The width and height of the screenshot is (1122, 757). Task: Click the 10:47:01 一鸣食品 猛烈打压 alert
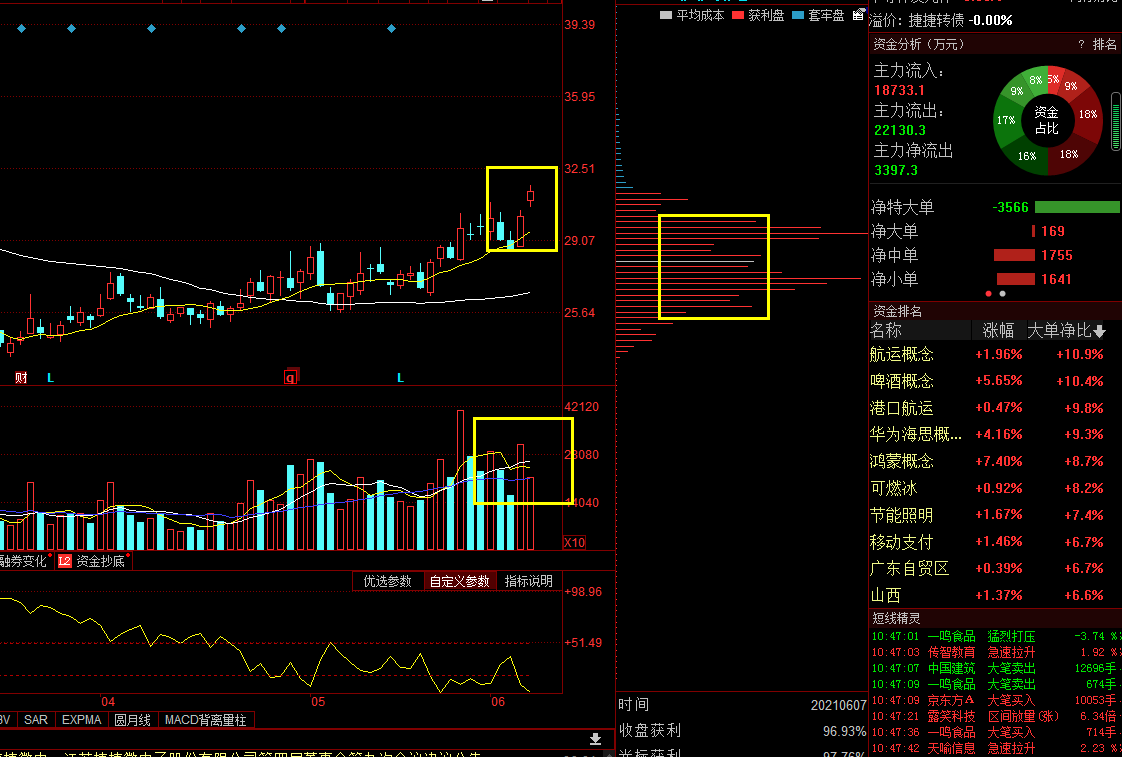[x=995, y=636]
